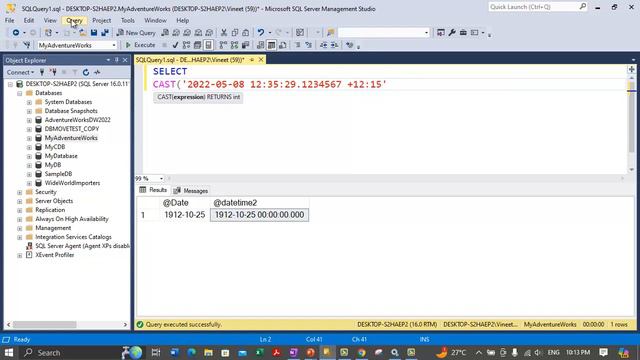Screen dimensions: 640x360
Task: Open the Project menu
Action: click(102, 20)
